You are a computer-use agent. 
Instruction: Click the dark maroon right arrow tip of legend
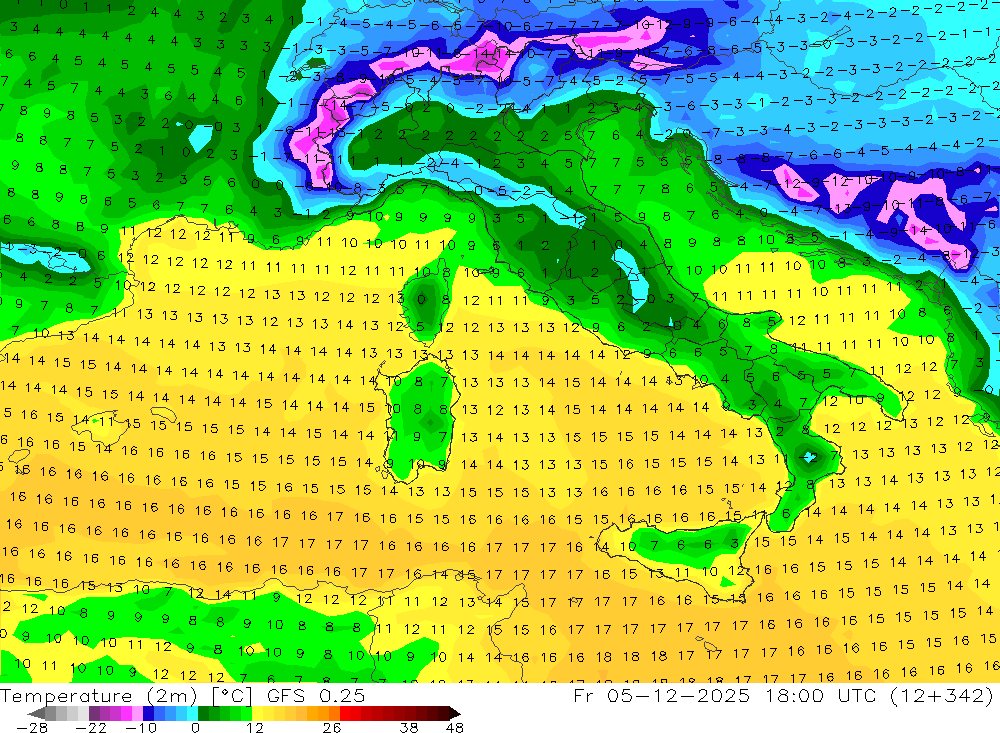(x=455, y=713)
